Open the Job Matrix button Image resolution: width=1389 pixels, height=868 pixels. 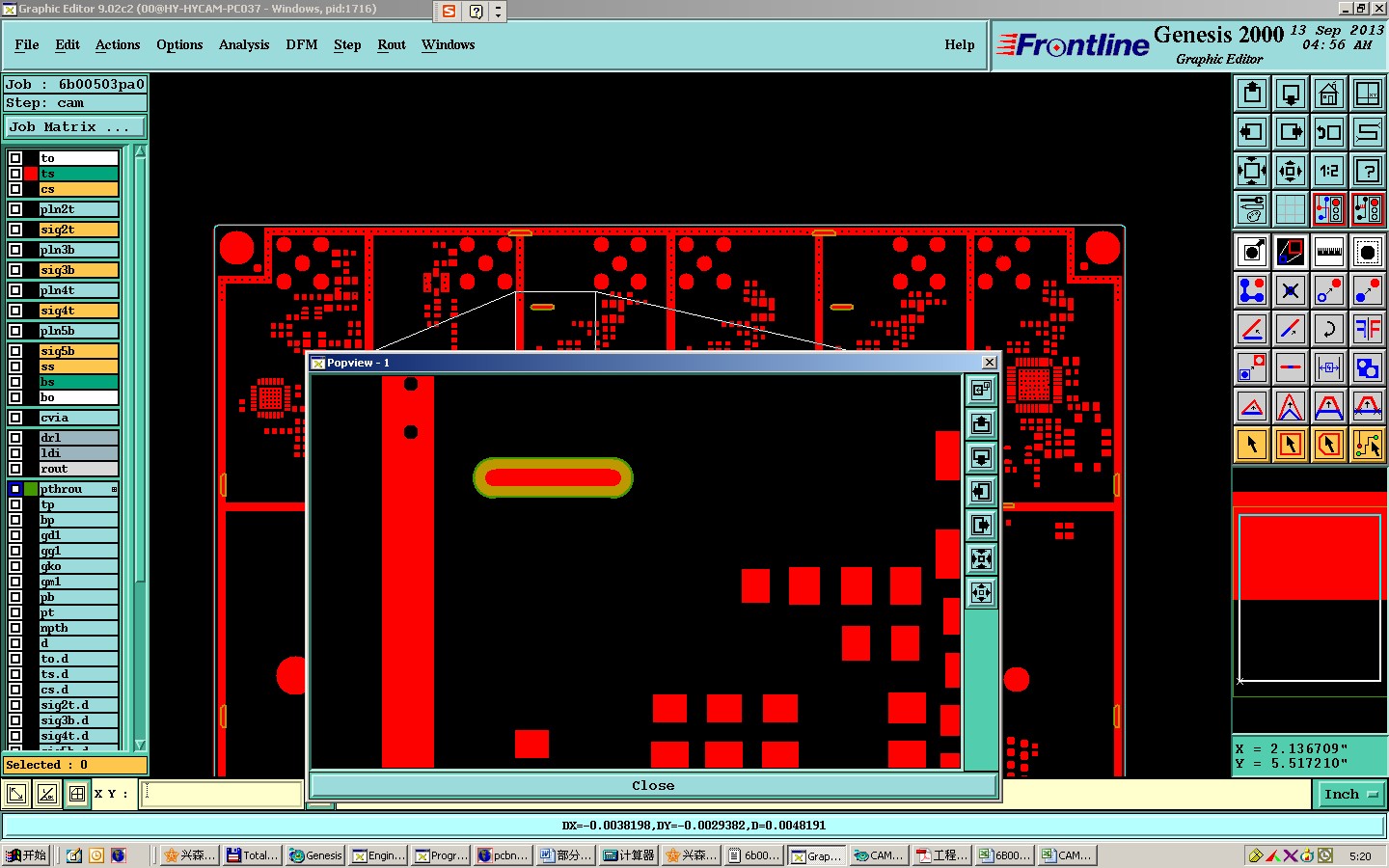pyautogui.click(x=75, y=127)
